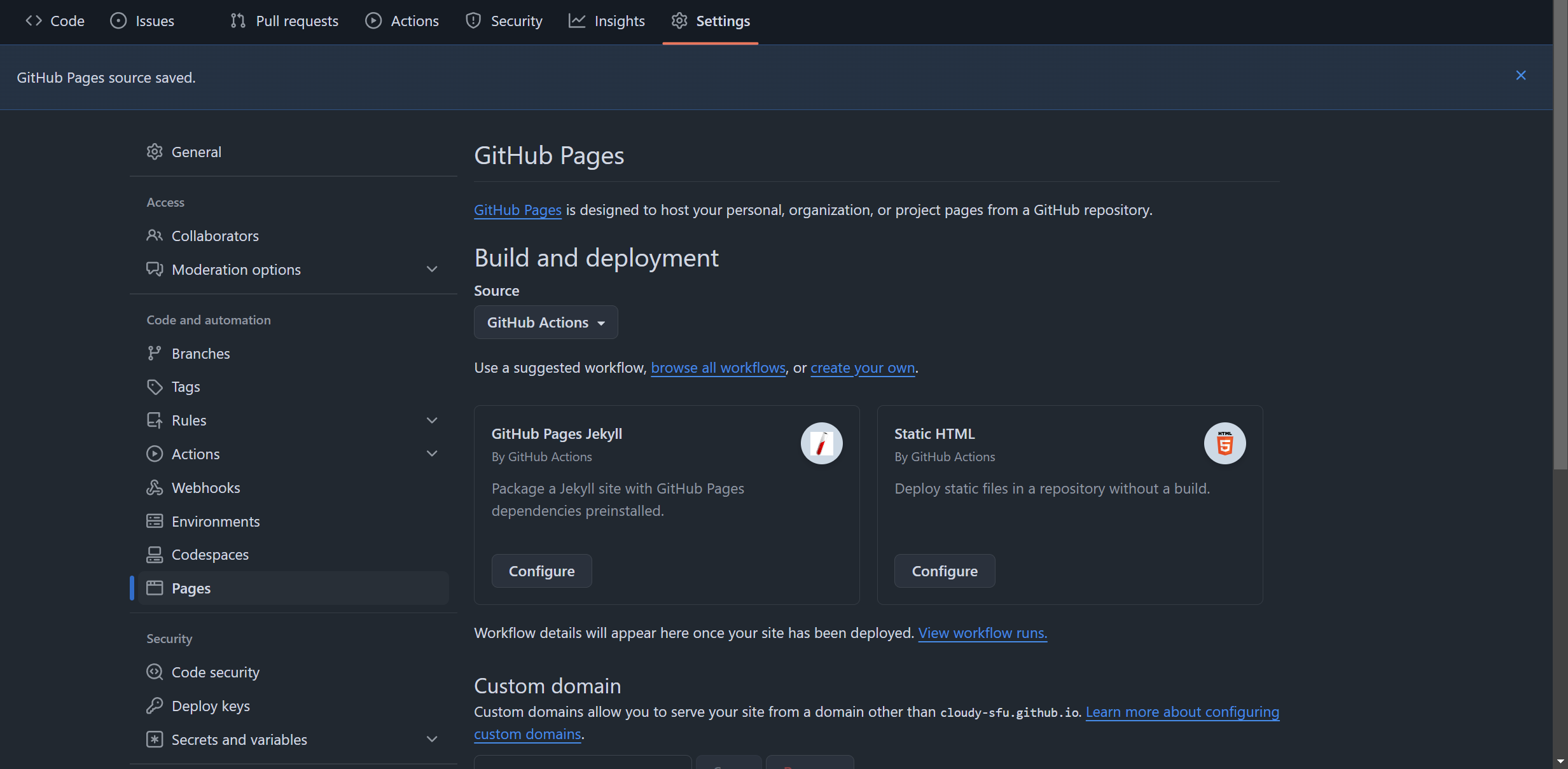Click the Jekyll workflow logo icon
Viewport: 1568px width, 769px height.
click(821, 443)
